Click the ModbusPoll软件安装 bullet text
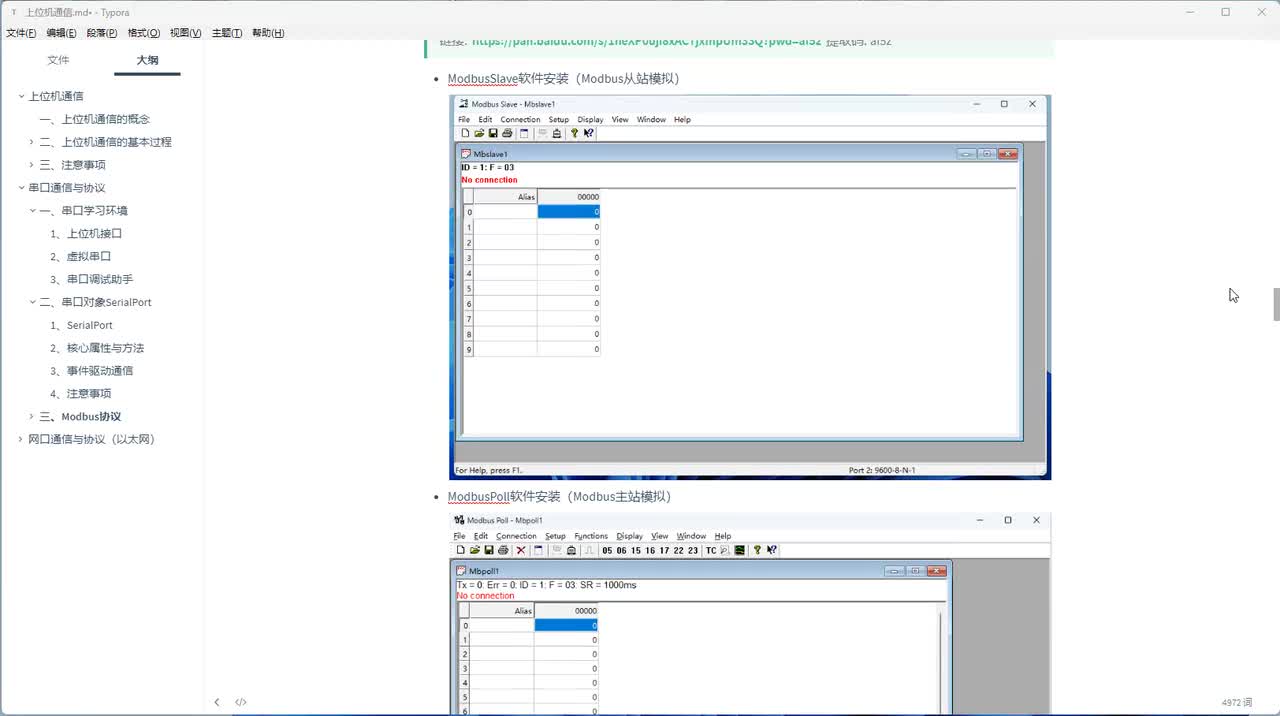Screen dimensions: 1280x716 point(559,496)
